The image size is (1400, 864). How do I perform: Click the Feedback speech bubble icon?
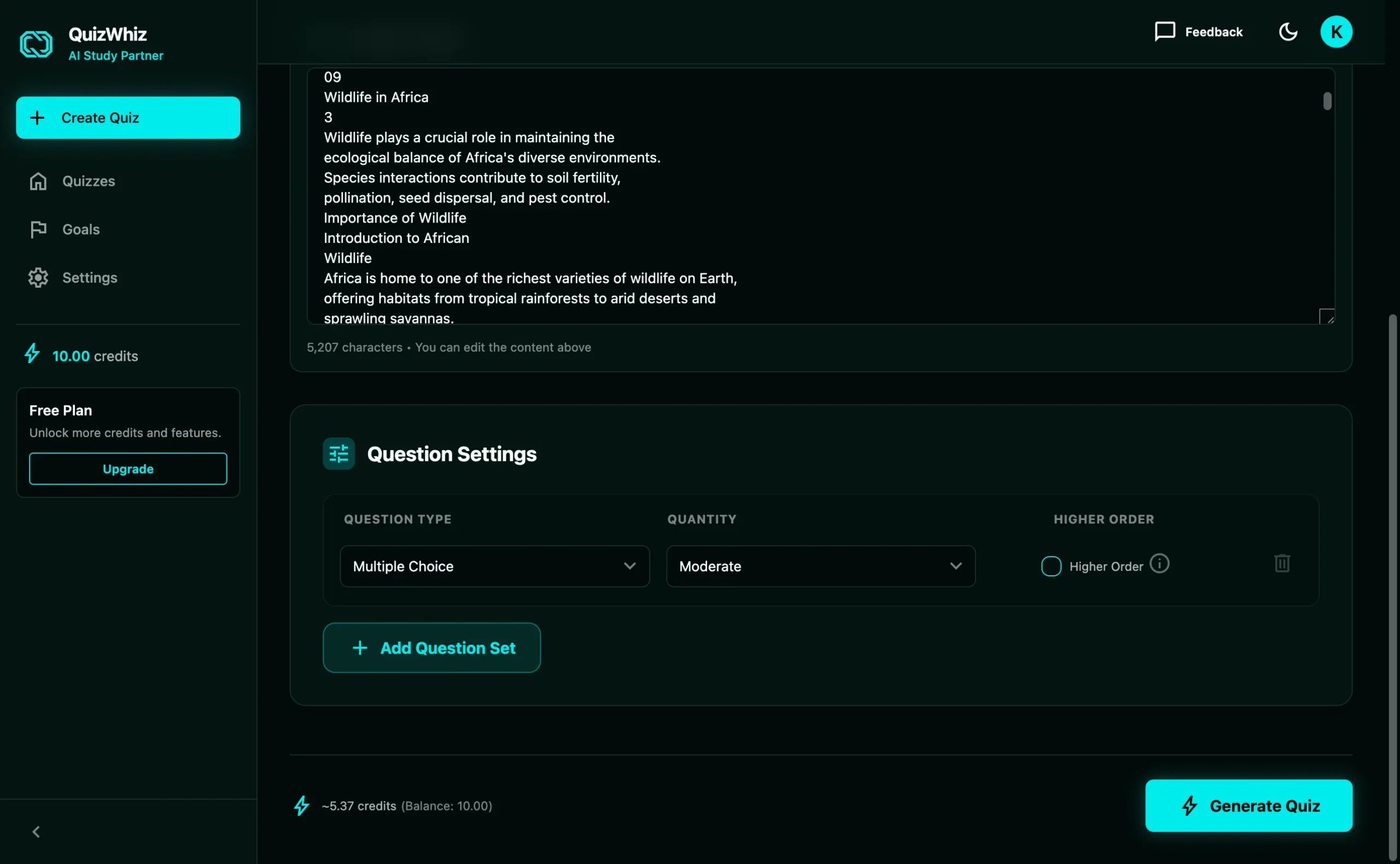click(1165, 32)
